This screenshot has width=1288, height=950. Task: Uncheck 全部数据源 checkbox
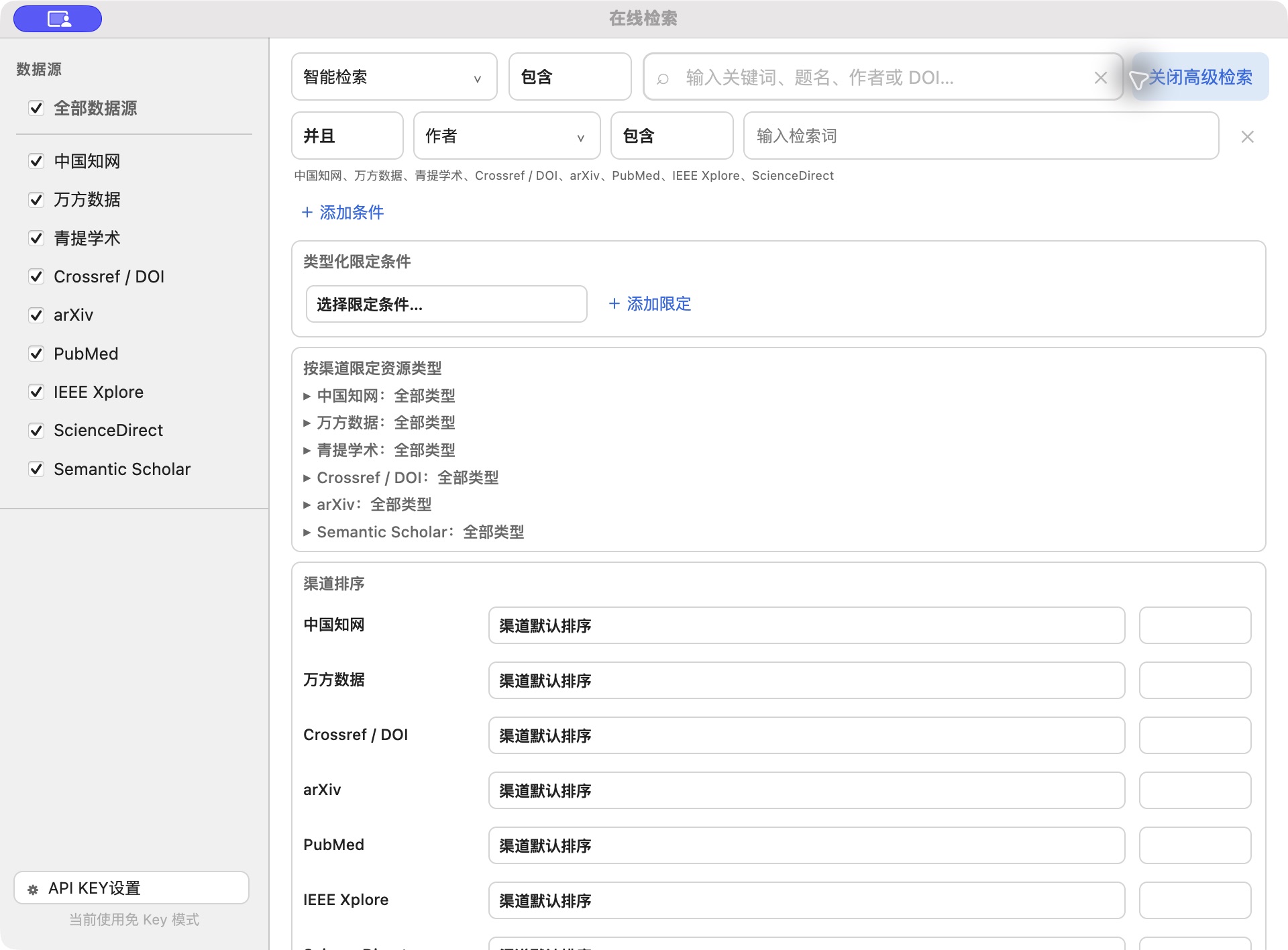click(x=36, y=108)
